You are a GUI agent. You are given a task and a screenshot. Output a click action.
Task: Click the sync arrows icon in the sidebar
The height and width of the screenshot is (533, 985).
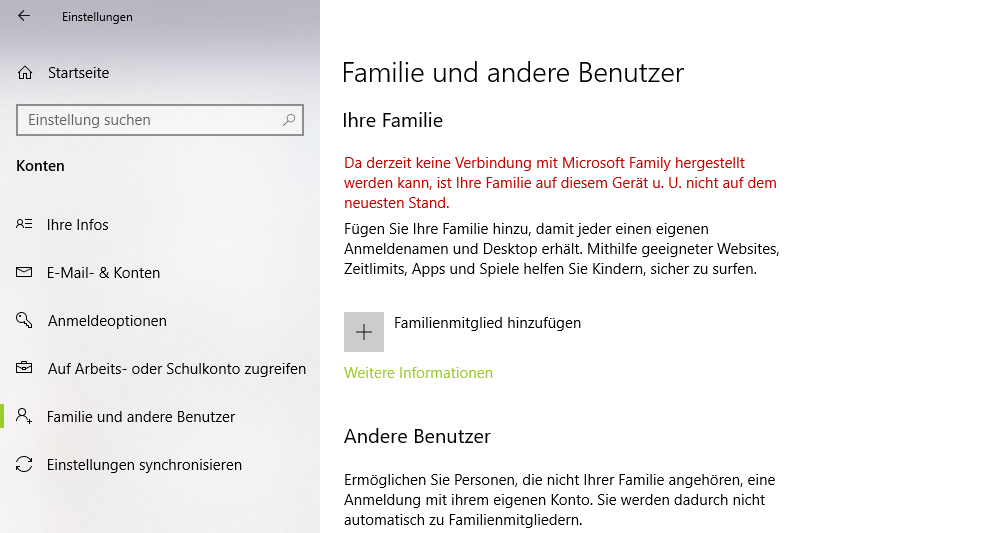(x=25, y=465)
